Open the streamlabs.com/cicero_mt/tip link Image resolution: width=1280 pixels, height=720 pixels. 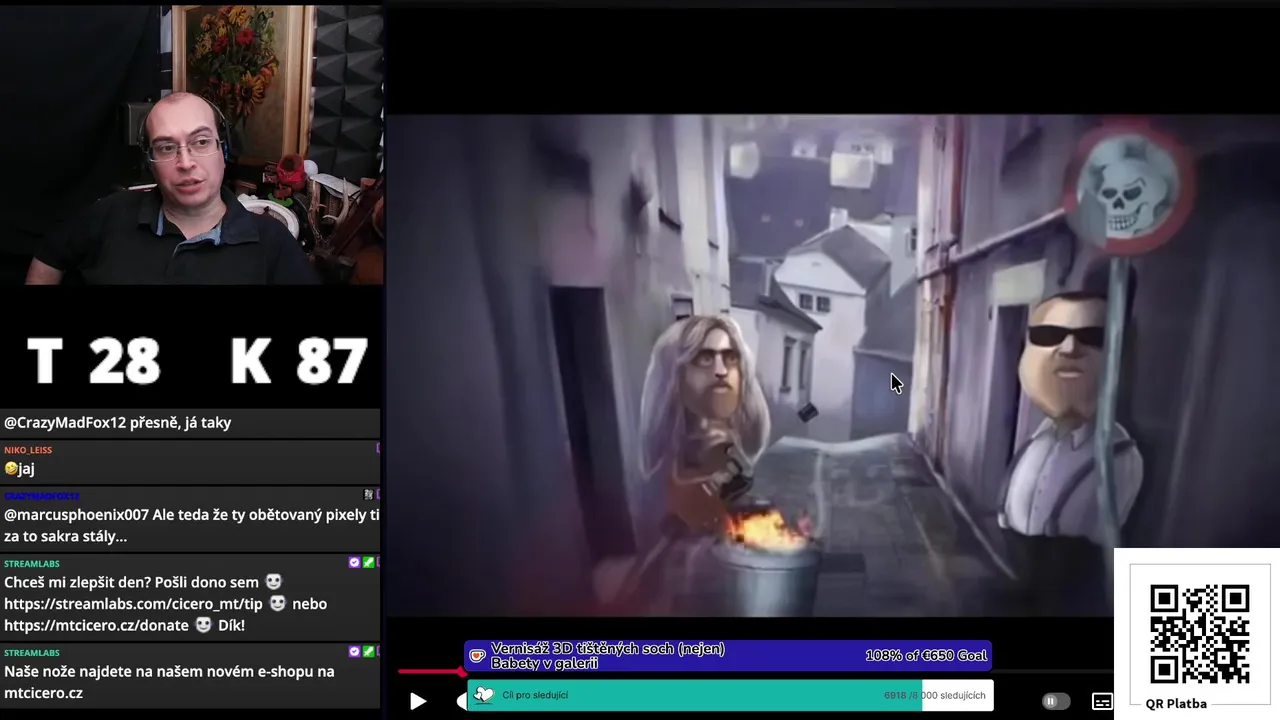133,604
